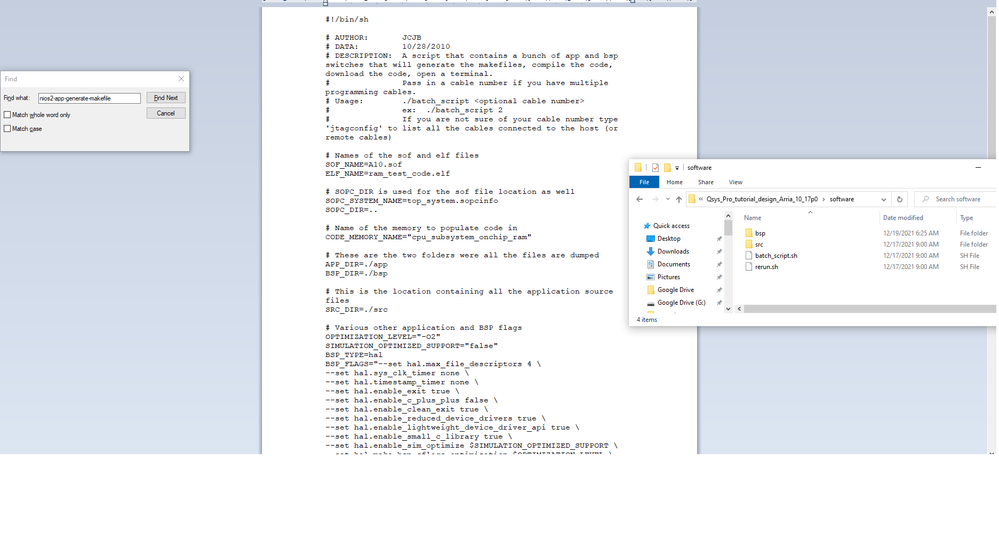999x537 pixels.
Task: Click the pin icon beside Google Drive (G:)
Action: (719, 303)
